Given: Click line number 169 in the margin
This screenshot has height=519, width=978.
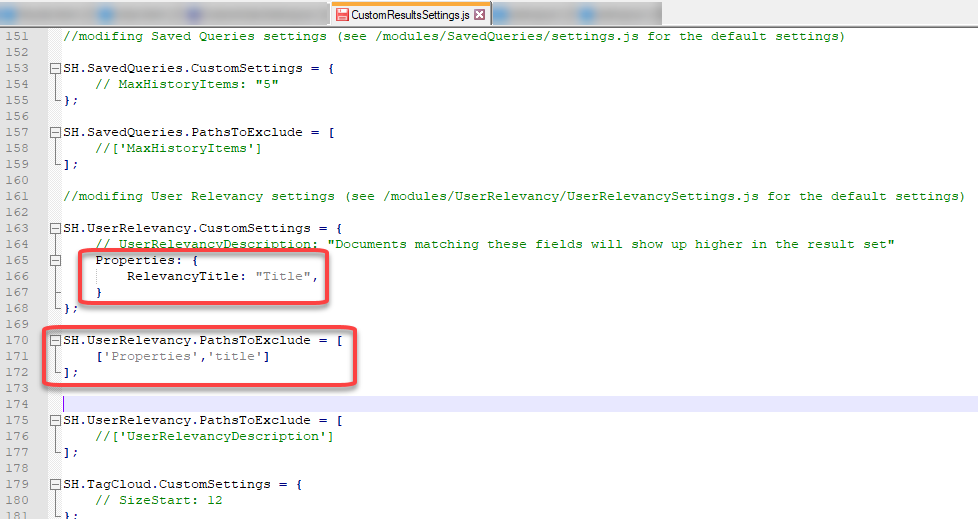Looking at the screenshot, I should tap(17, 324).
